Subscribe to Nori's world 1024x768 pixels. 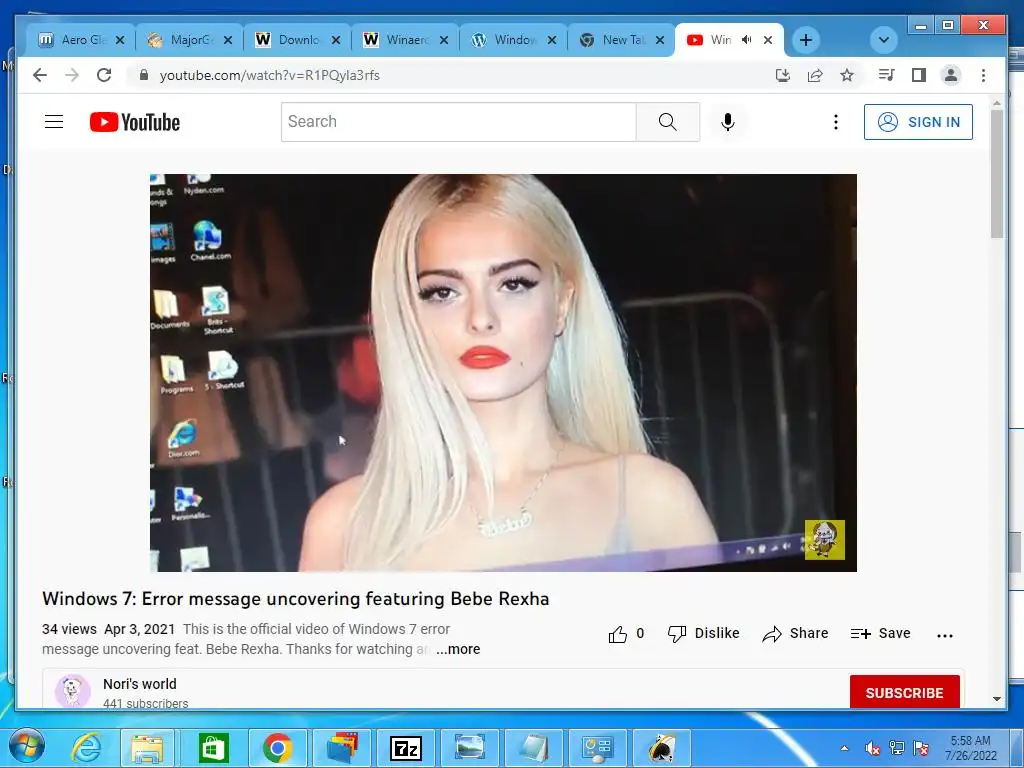point(904,692)
